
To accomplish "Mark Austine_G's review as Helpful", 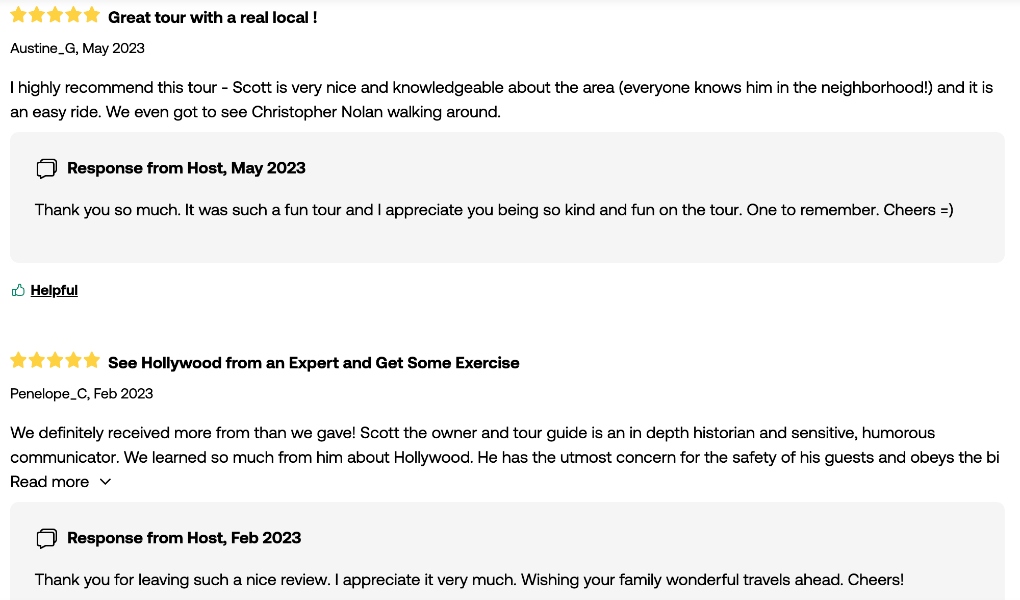I will click(x=54, y=290).
